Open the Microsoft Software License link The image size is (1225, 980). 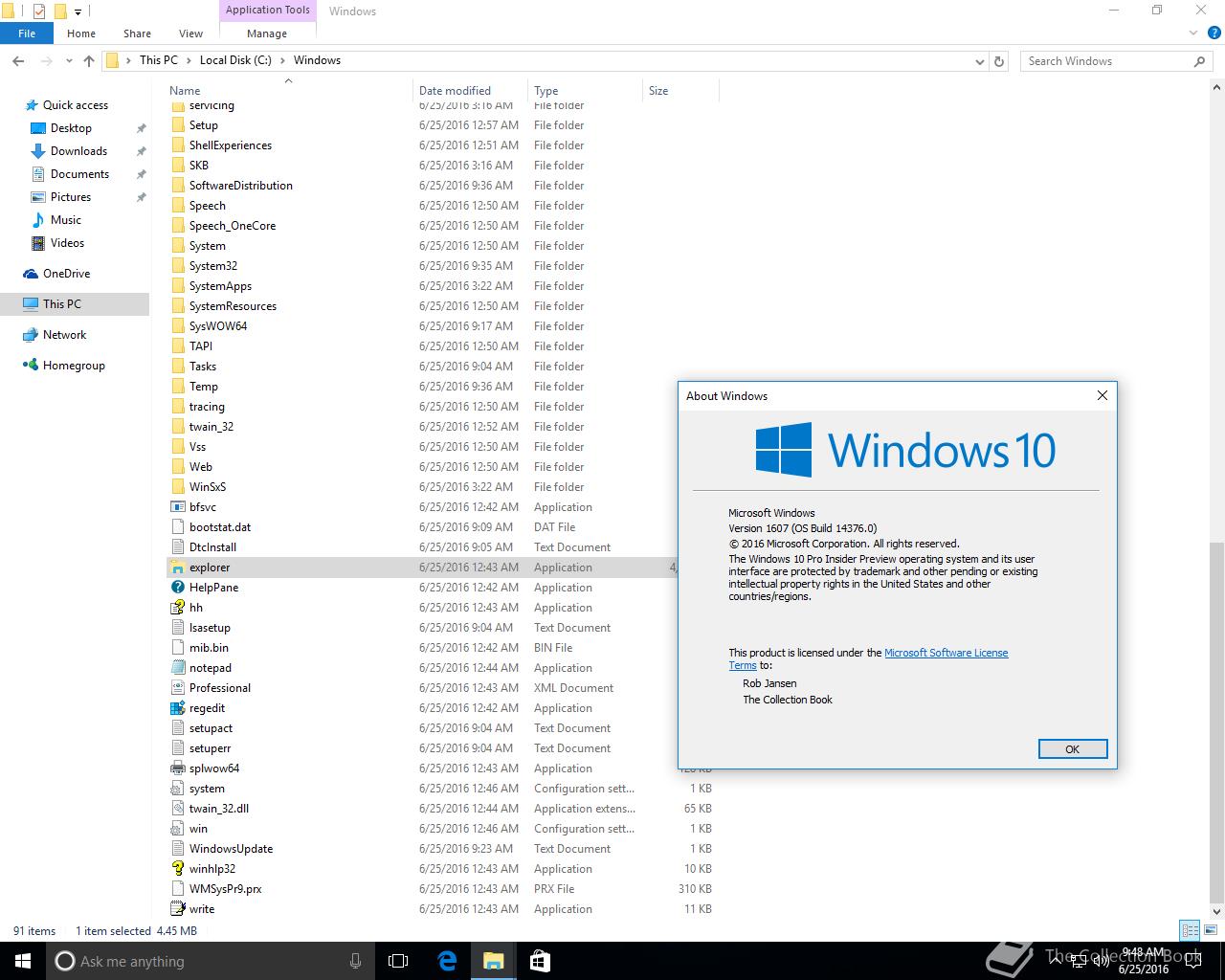946,653
